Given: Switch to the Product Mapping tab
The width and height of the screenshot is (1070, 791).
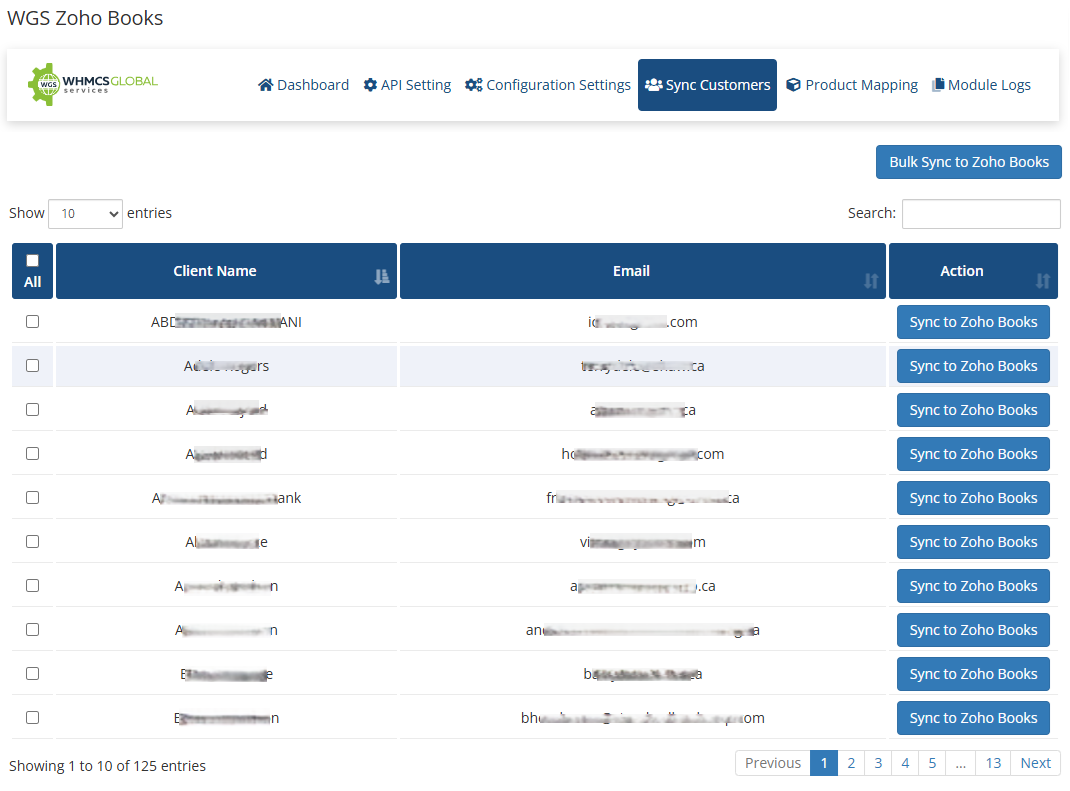Looking at the screenshot, I should point(860,85).
